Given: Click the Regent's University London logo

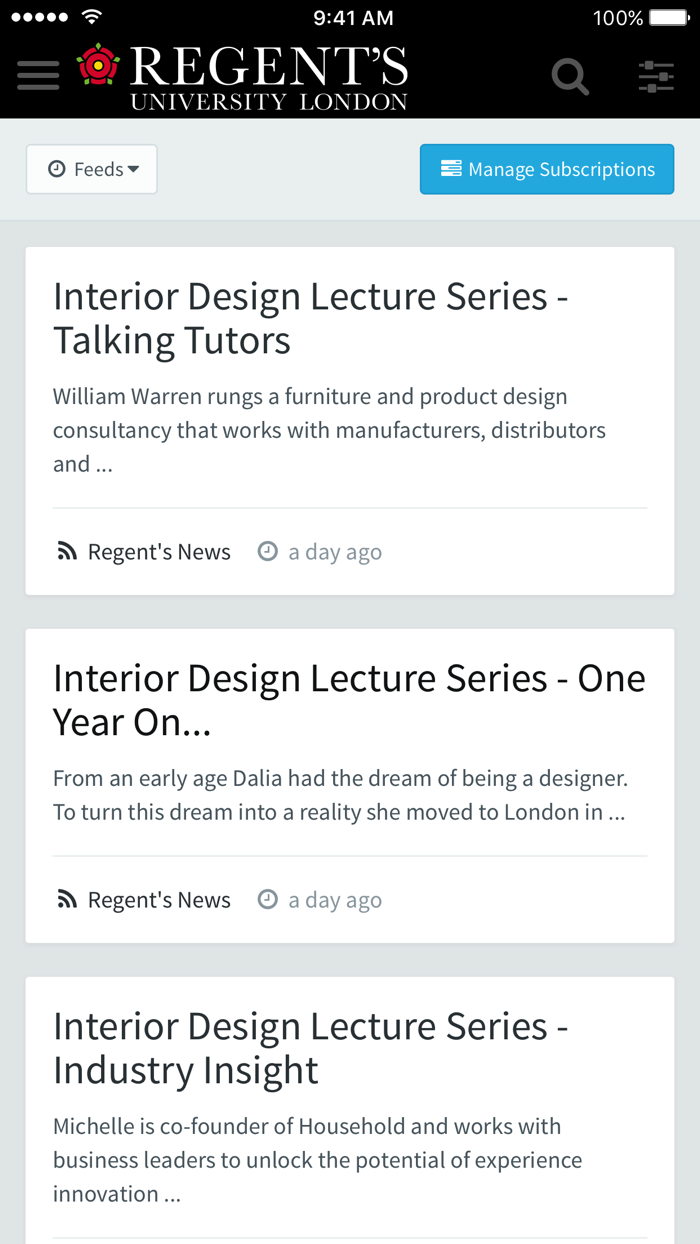Looking at the screenshot, I should 242,76.
